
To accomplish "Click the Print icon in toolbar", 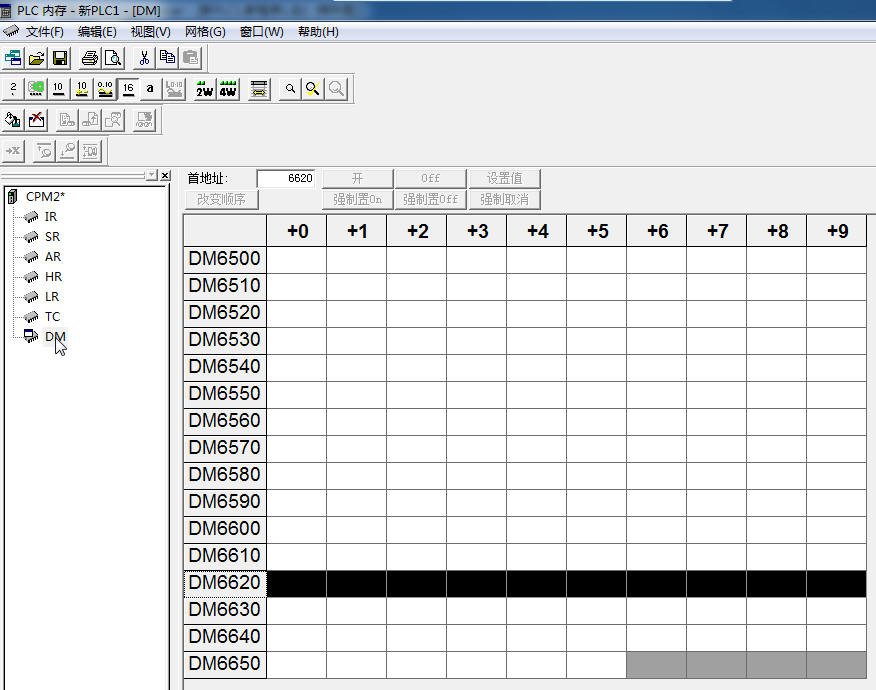I will point(90,58).
